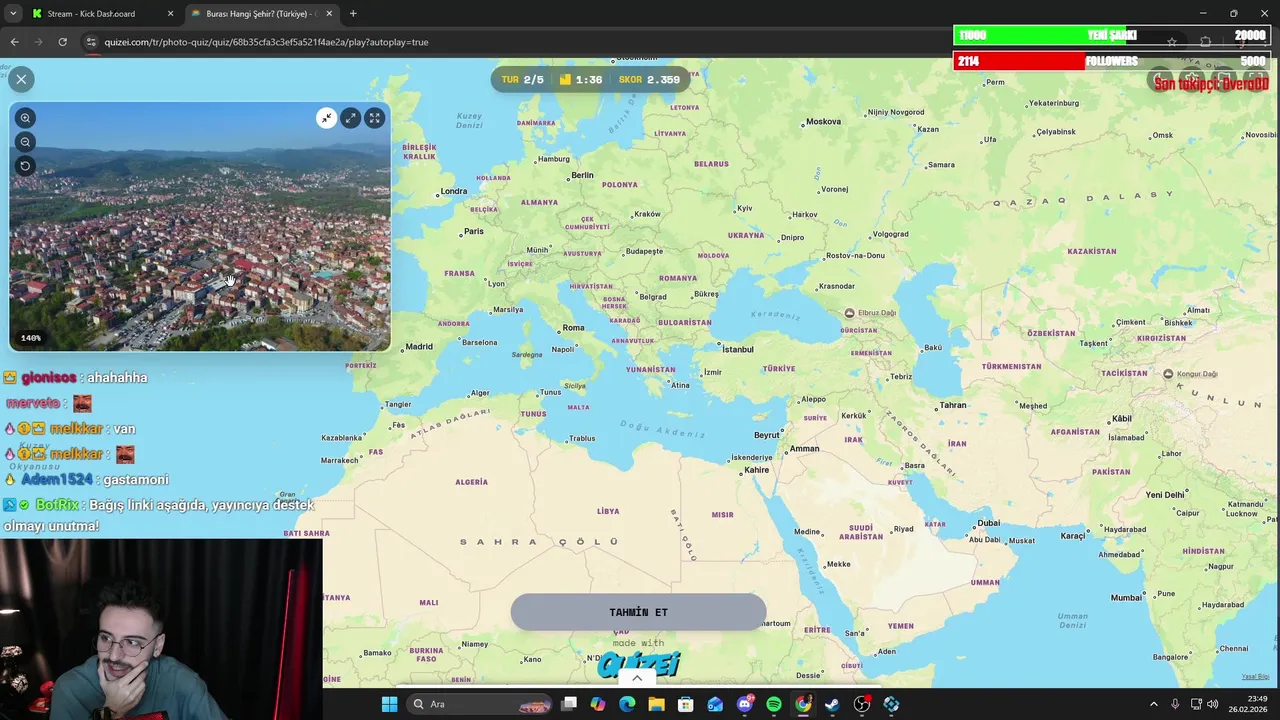
Task: Enlarge the photo panel with the diagonal arrows
Action: [x=350, y=118]
